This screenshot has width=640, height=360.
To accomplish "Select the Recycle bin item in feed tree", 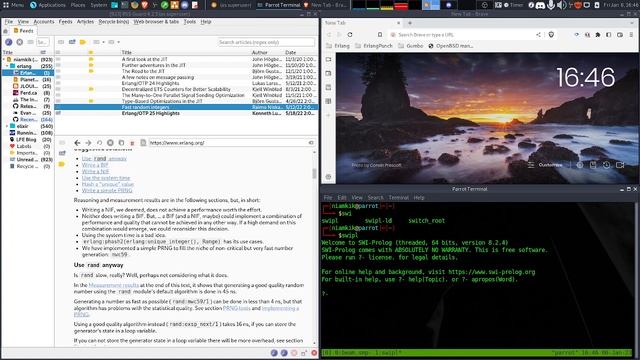I will (x=27, y=166).
